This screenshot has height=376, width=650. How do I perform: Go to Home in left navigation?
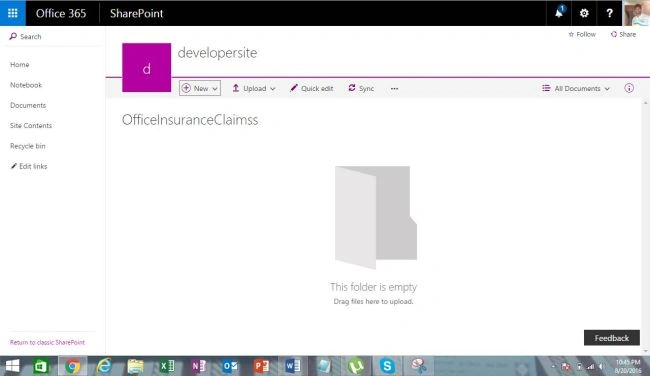(x=19, y=65)
